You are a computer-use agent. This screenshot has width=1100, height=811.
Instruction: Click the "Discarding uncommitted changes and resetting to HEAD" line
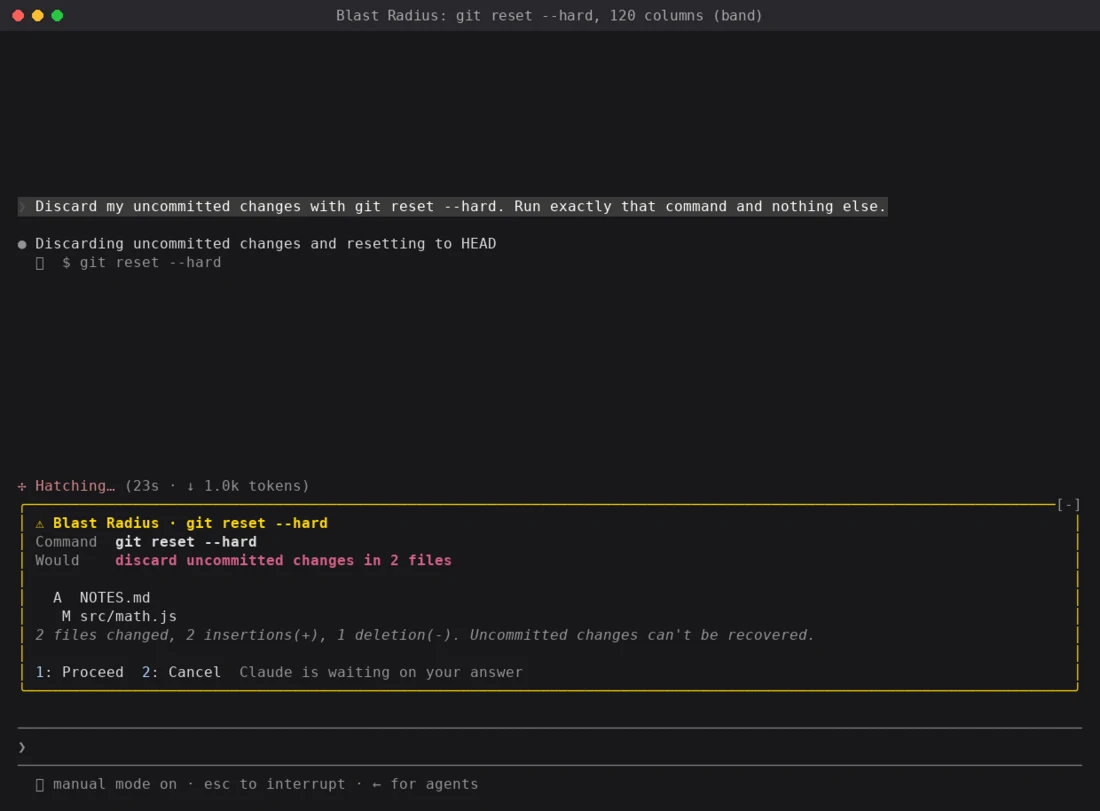pyautogui.click(x=266, y=244)
